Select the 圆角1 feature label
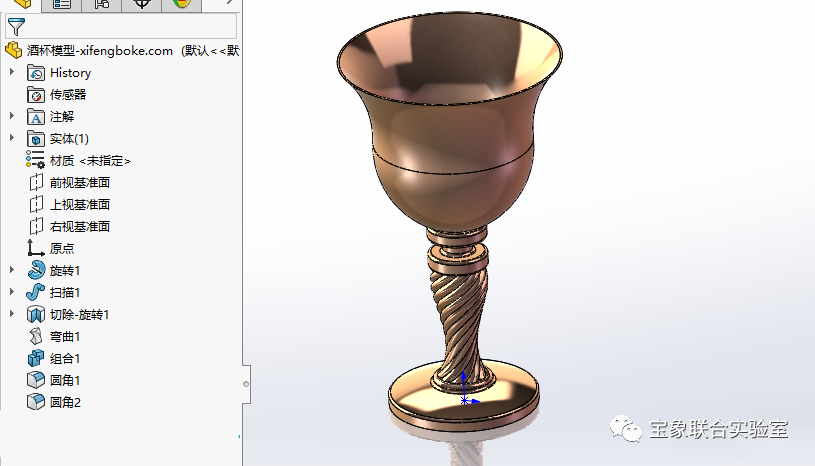Image resolution: width=815 pixels, height=466 pixels. point(65,380)
